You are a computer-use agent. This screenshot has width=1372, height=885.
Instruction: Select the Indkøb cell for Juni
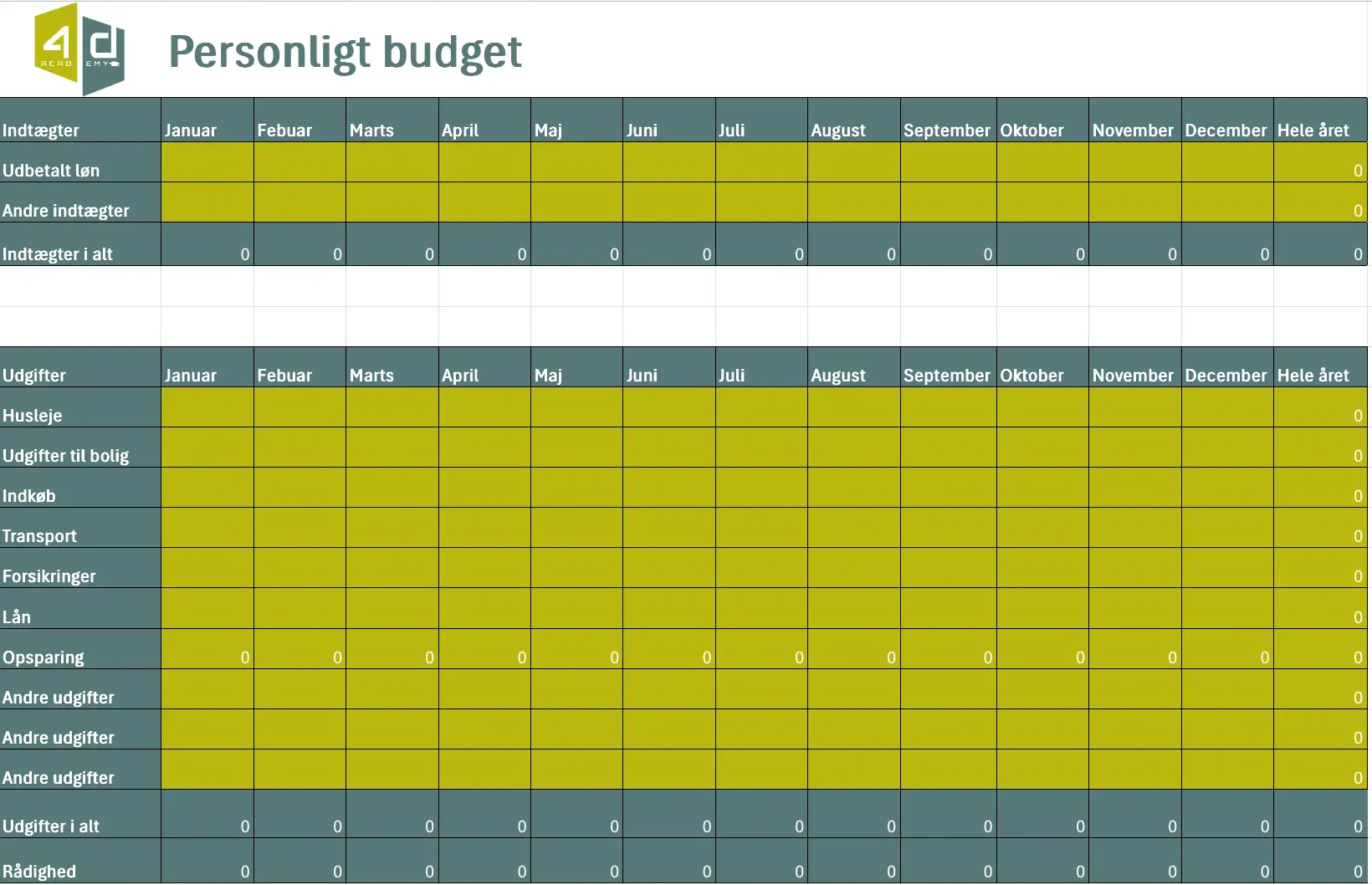point(669,488)
